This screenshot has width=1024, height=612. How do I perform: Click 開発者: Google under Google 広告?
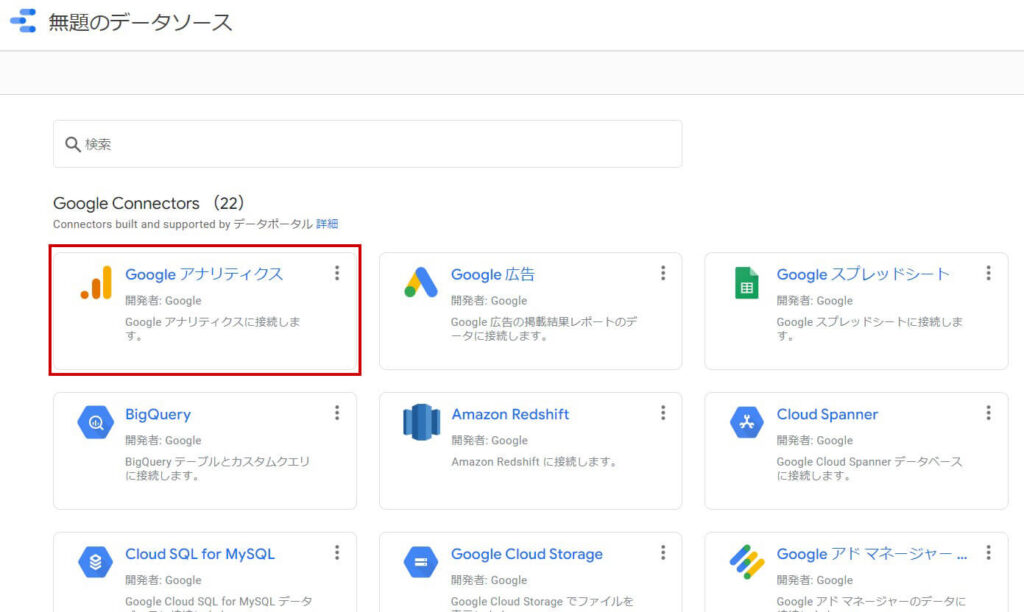coord(489,300)
